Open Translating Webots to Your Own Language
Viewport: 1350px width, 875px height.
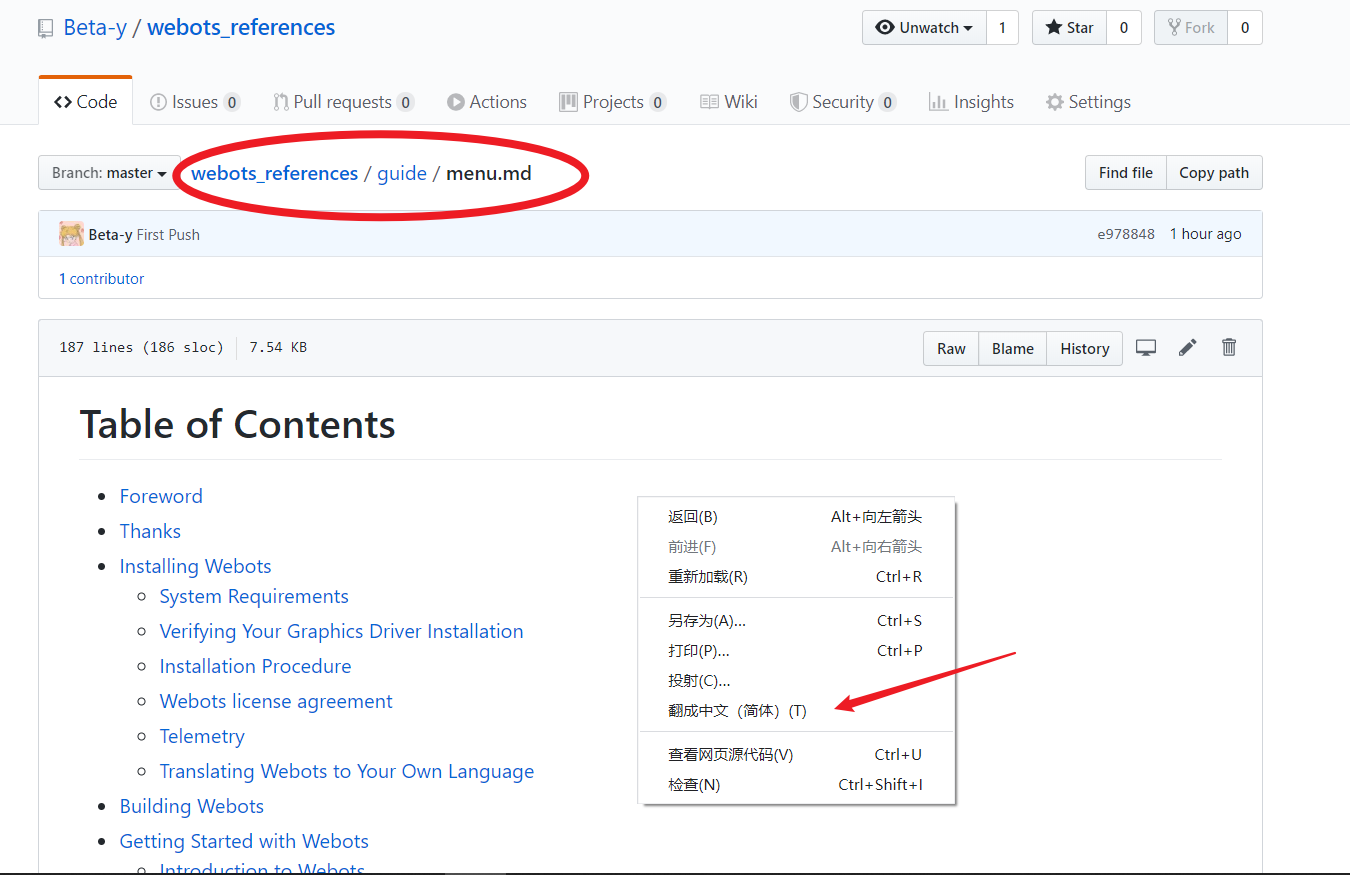click(x=347, y=771)
